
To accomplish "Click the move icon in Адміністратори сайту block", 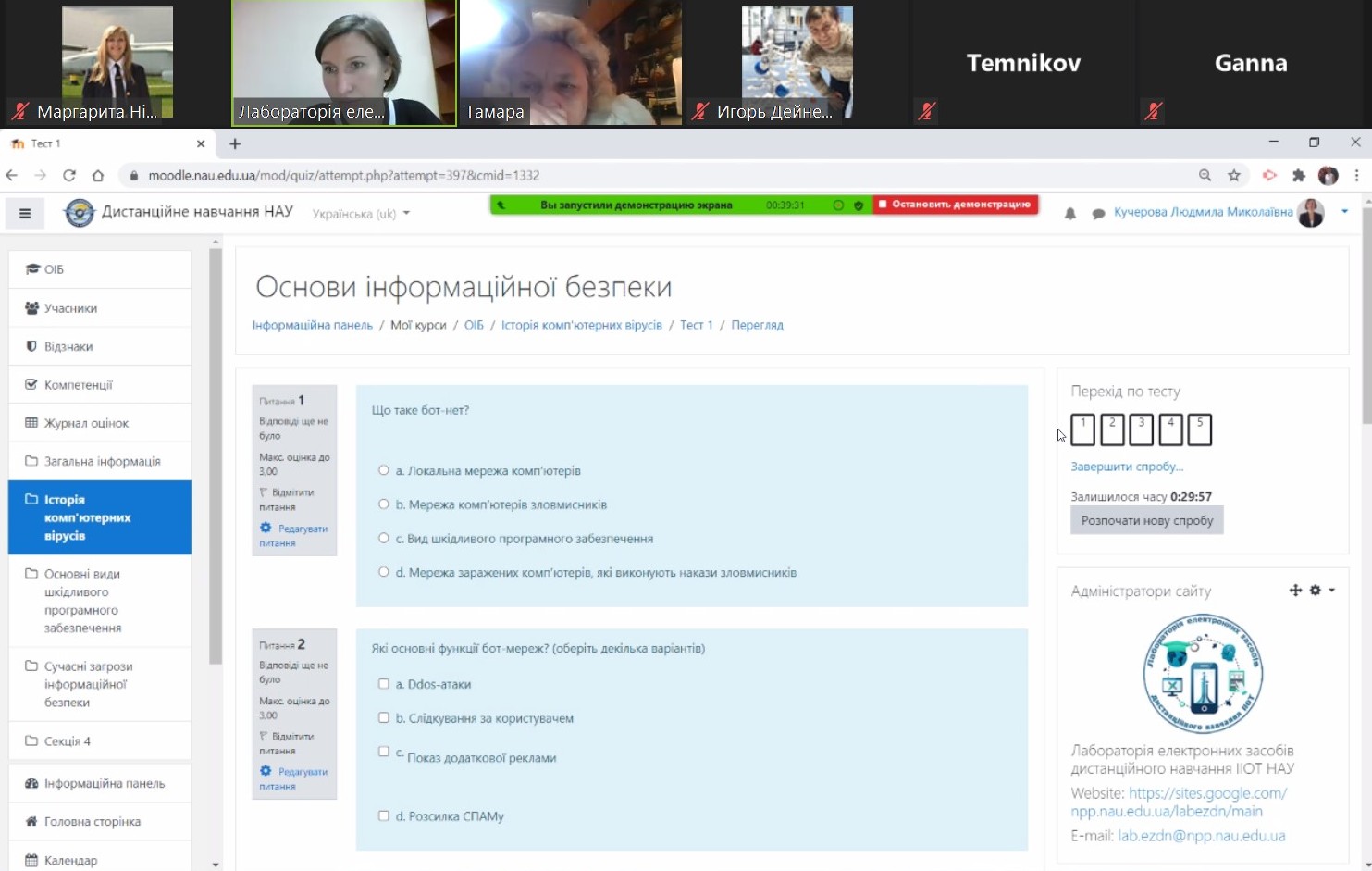I will [1295, 591].
